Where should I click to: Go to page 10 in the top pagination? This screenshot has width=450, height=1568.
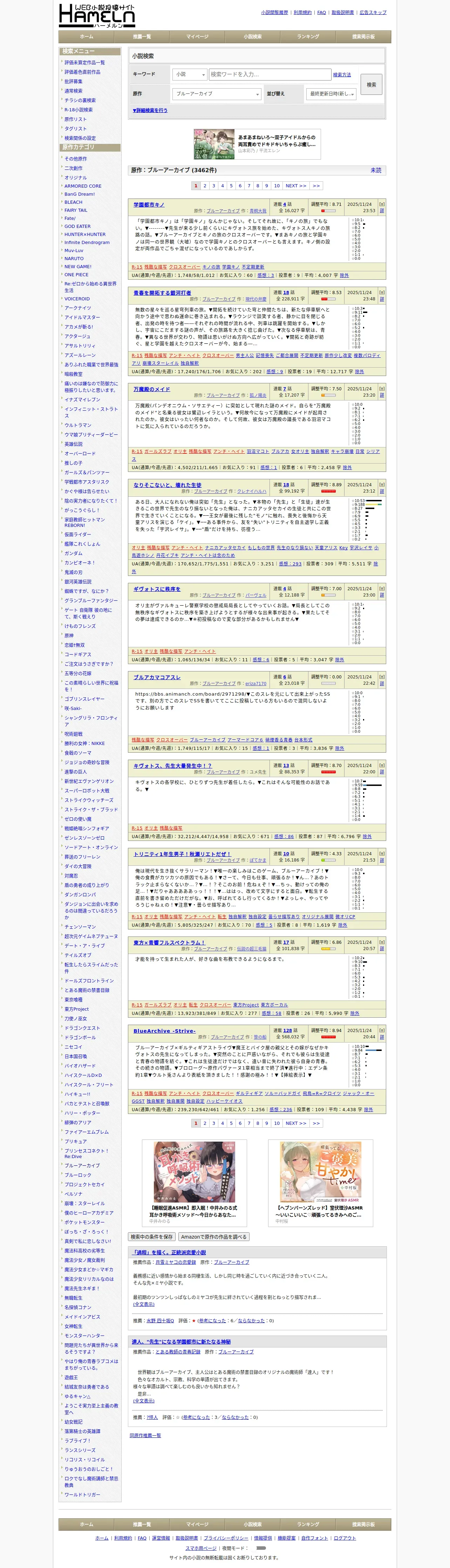click(277, 186)
